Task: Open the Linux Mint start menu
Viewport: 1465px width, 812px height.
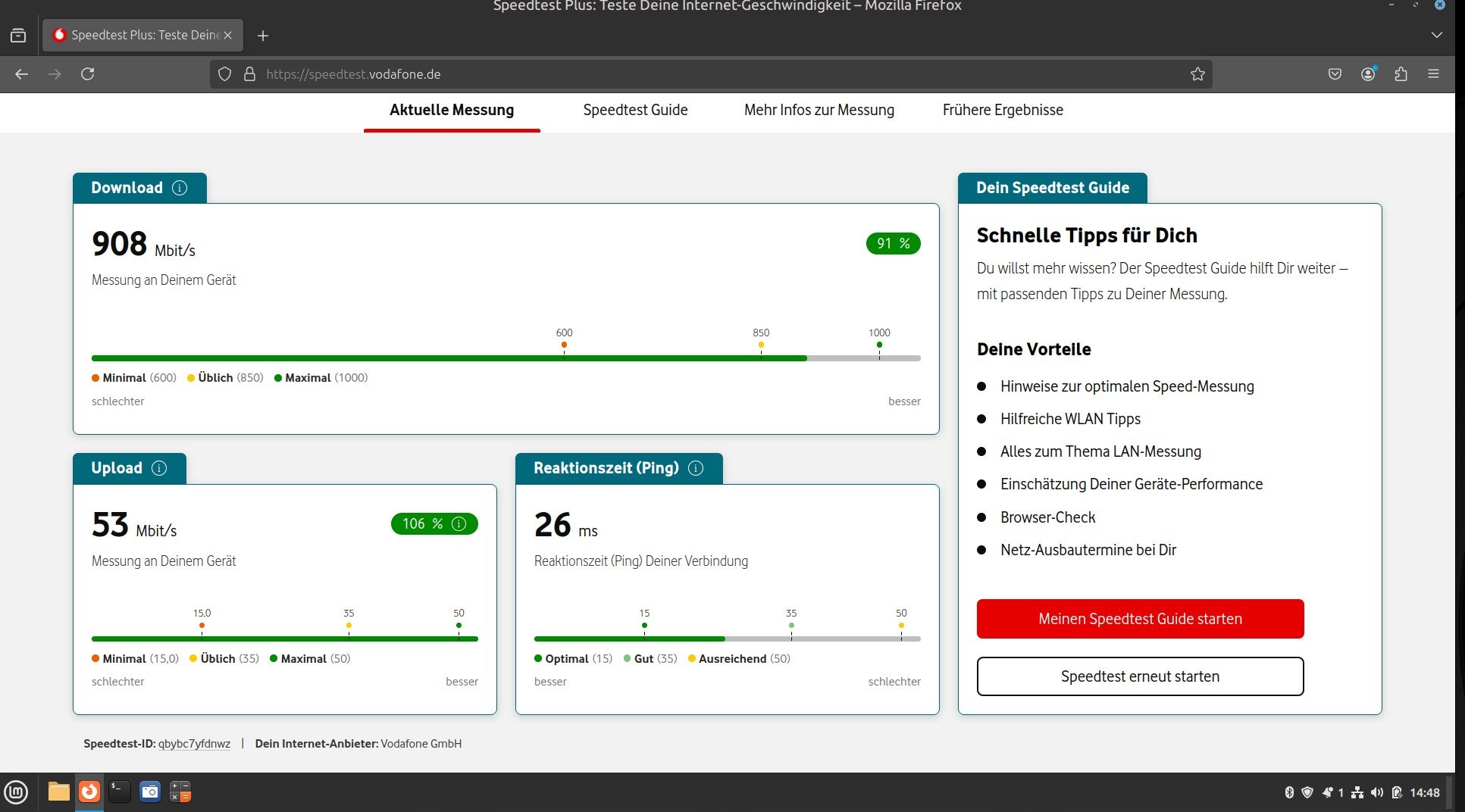Action: click(x=16, y=792)
